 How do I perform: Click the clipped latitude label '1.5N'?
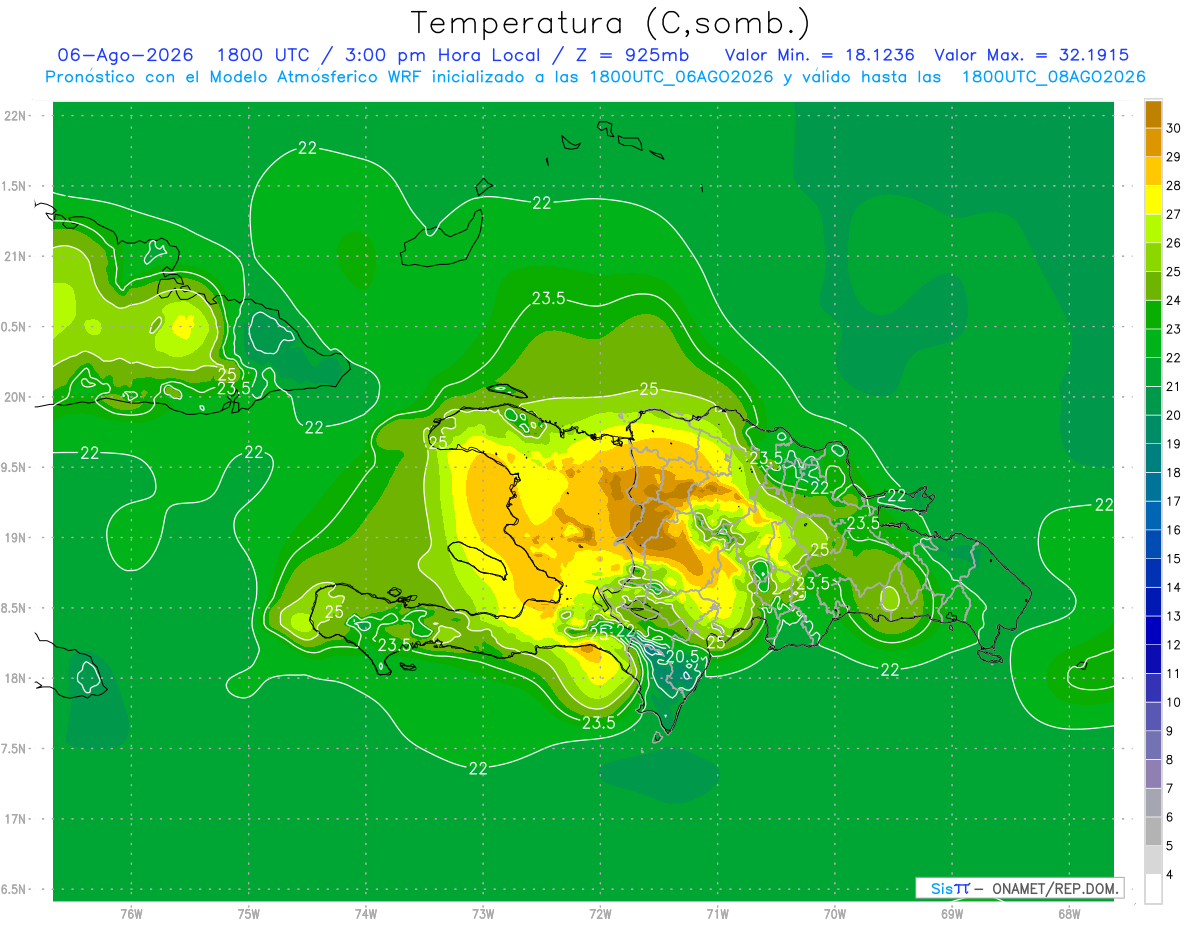click(x=14, y=186)
